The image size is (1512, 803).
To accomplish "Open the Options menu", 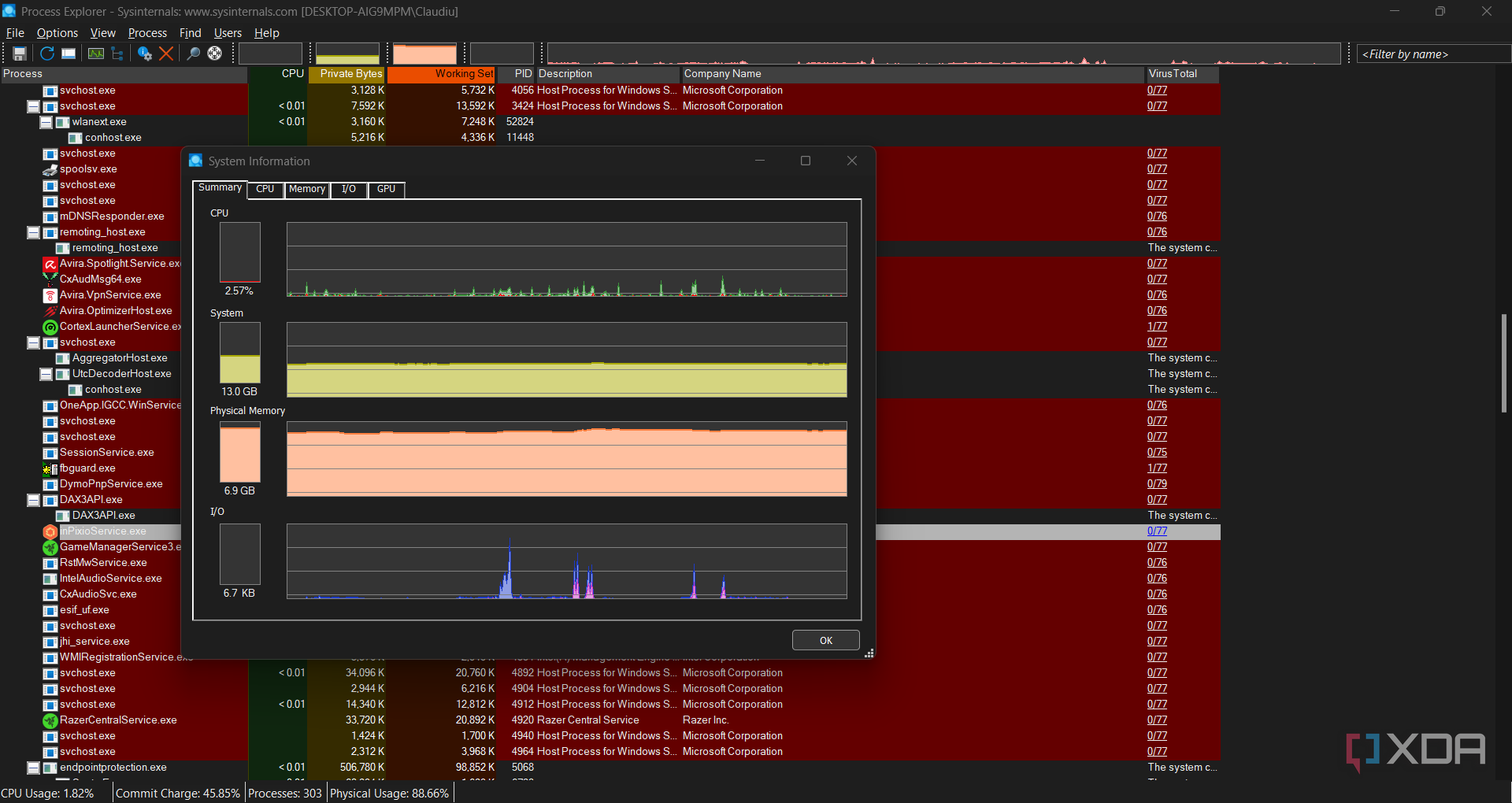I will pyautogui.click(x=57, y=33).
